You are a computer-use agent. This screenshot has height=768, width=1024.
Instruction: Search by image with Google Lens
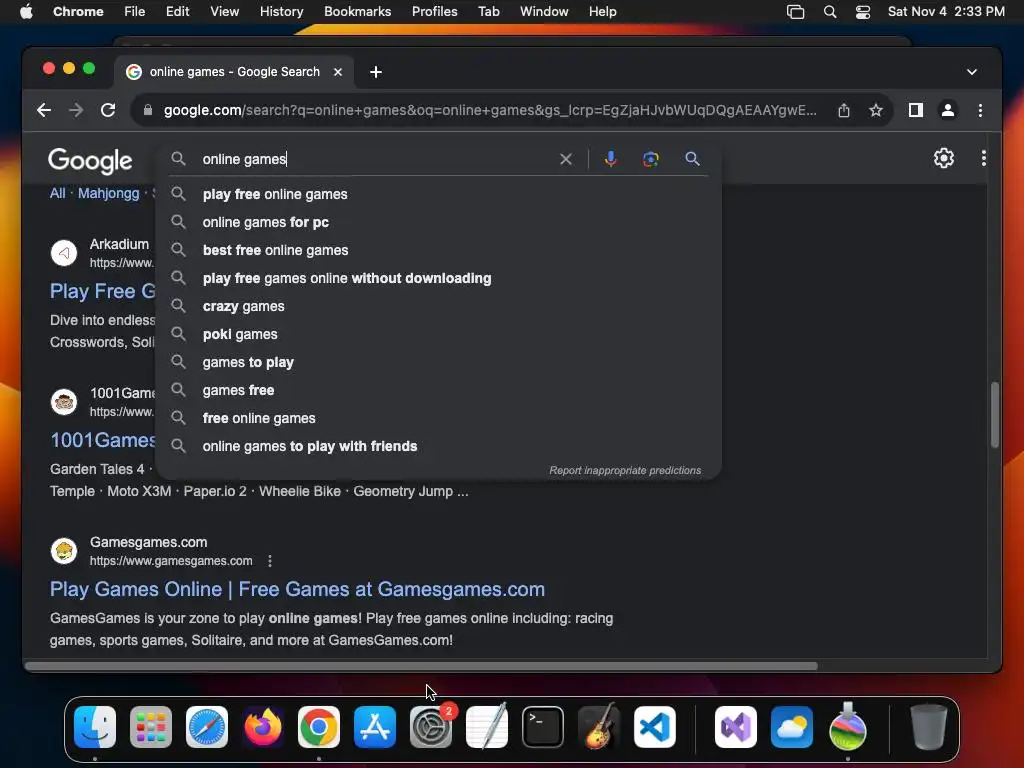(650, 159)
